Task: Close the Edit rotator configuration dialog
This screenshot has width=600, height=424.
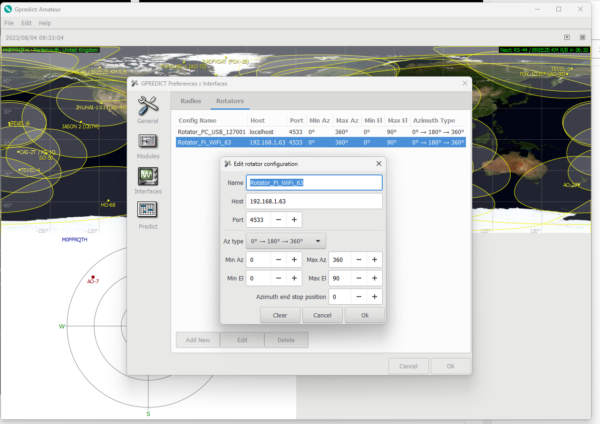Action: [x=378, y=163]
